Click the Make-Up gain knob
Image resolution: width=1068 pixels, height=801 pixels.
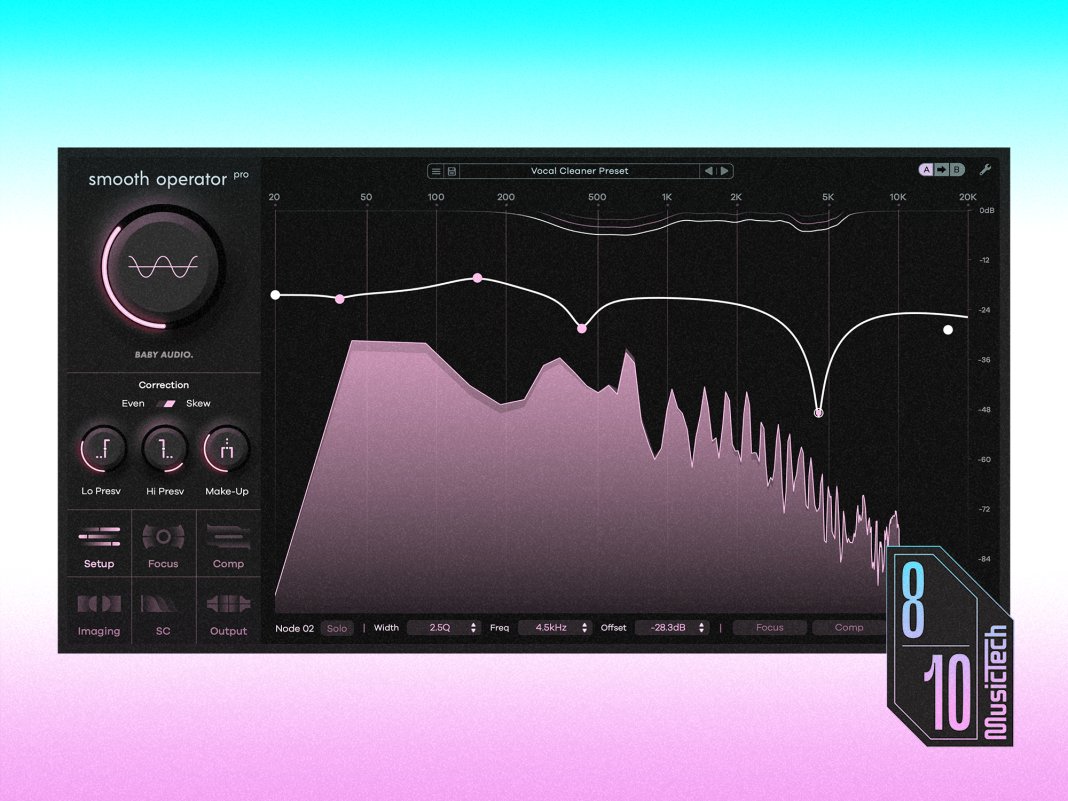(227, 449)
